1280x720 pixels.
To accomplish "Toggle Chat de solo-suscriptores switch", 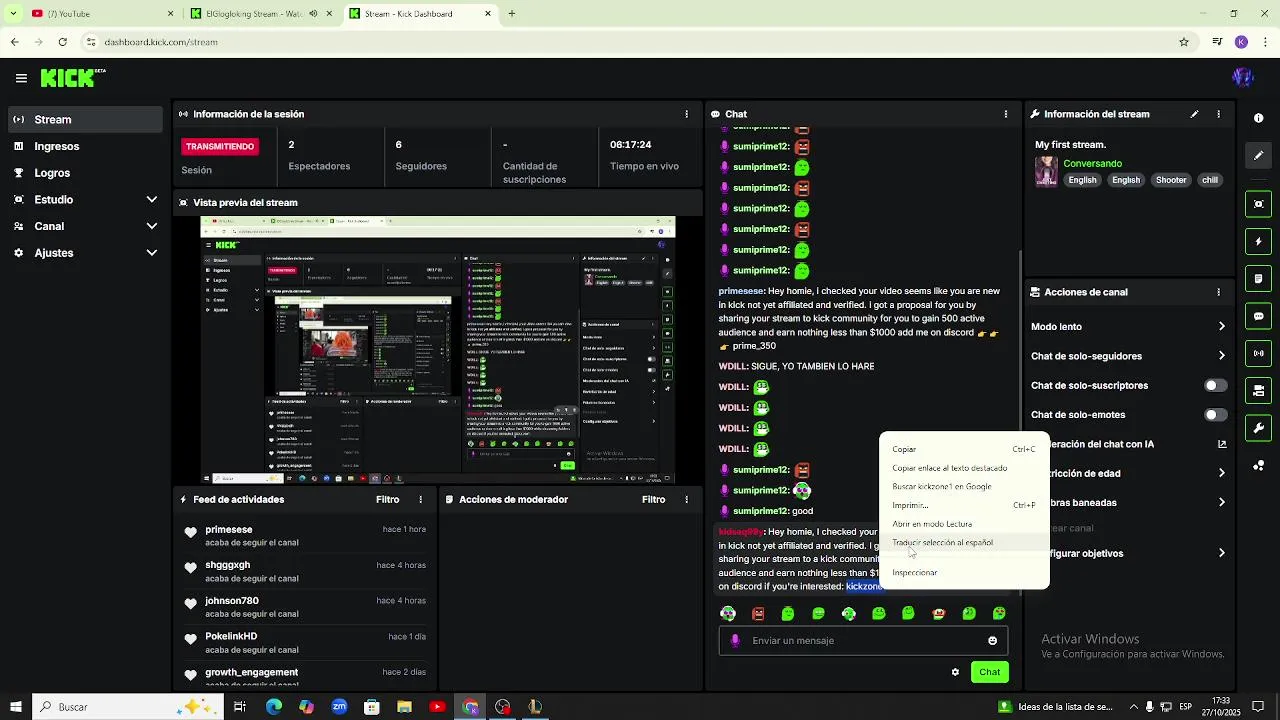I will point(1215,385).
